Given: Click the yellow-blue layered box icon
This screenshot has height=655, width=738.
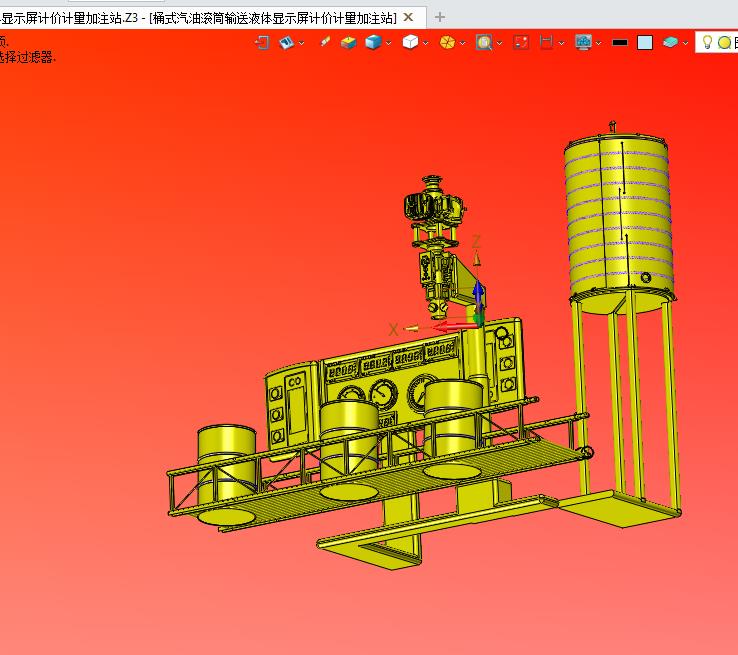Looking at the screenshot, I should pos(349,43).
